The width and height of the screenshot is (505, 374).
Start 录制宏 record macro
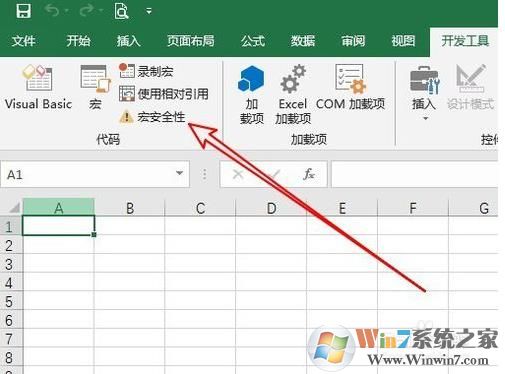pos(146,71)
